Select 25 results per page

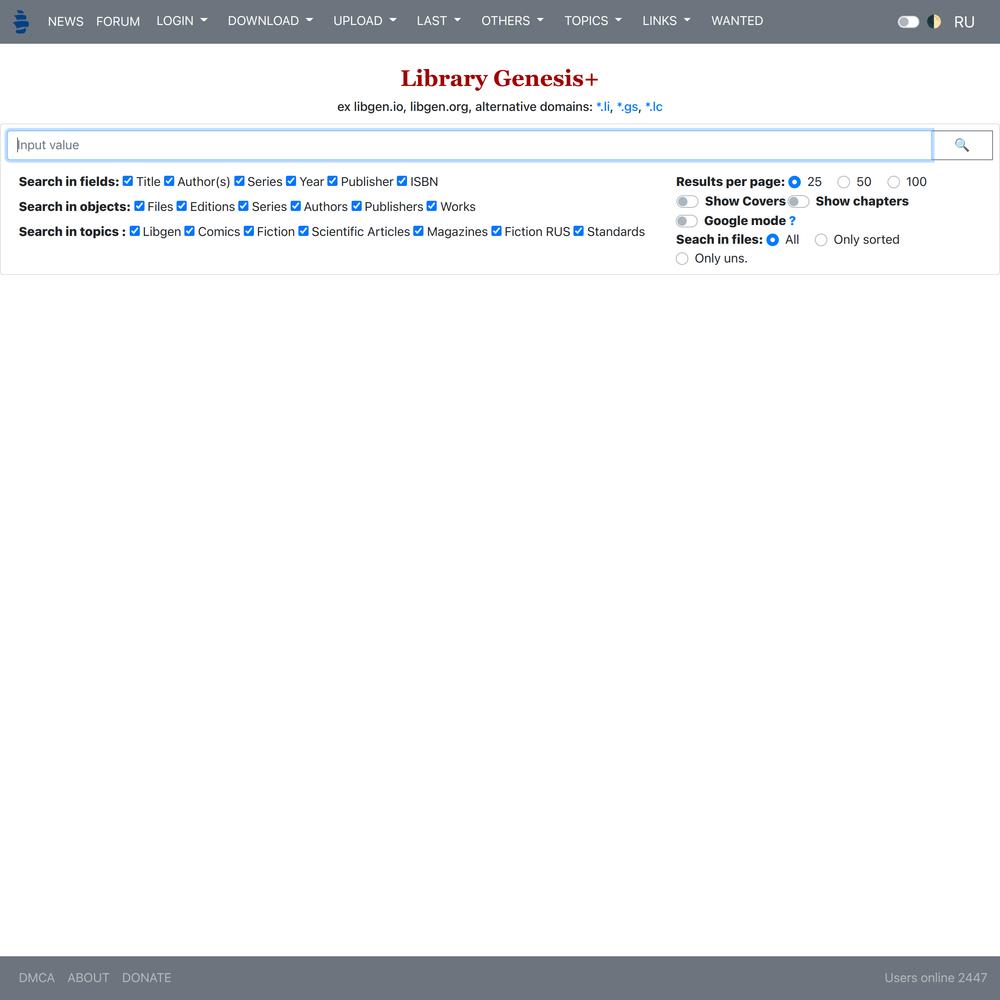click(x=795, y=182)
